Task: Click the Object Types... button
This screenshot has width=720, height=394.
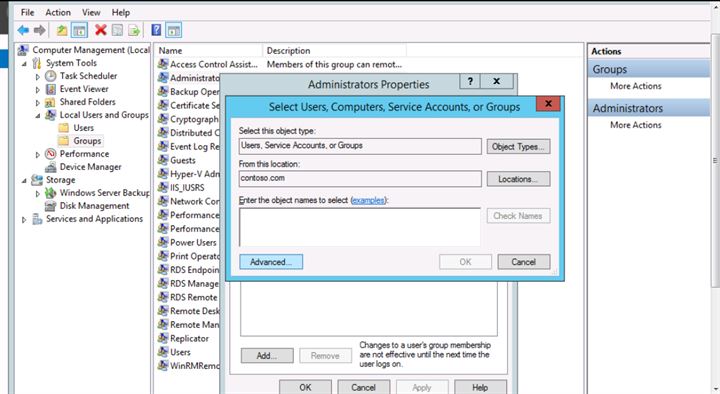Action: click(x=518, y=146)
